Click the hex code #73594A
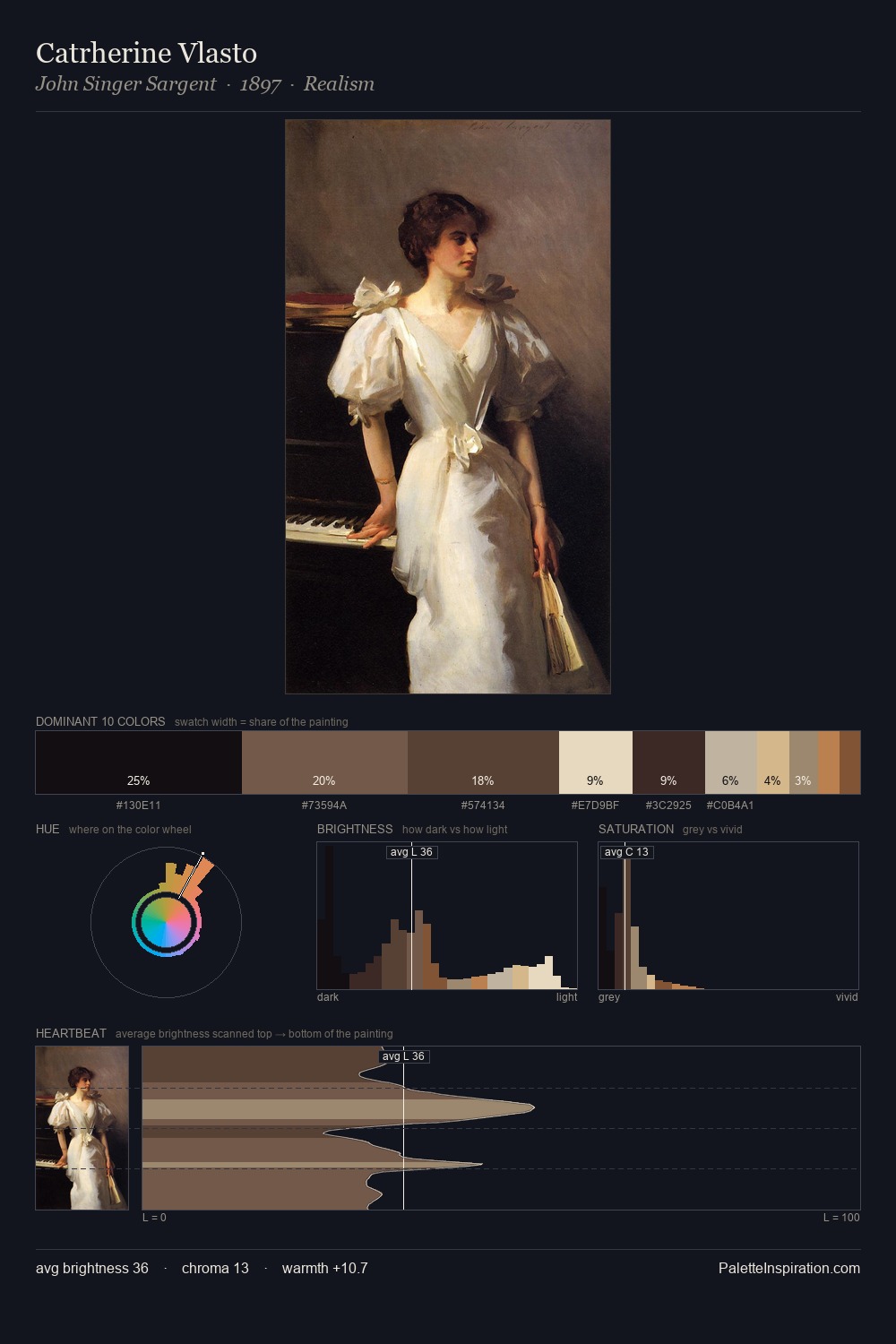Image resolution: width=896 pixels, height=1344 pixels. [324, 806]
